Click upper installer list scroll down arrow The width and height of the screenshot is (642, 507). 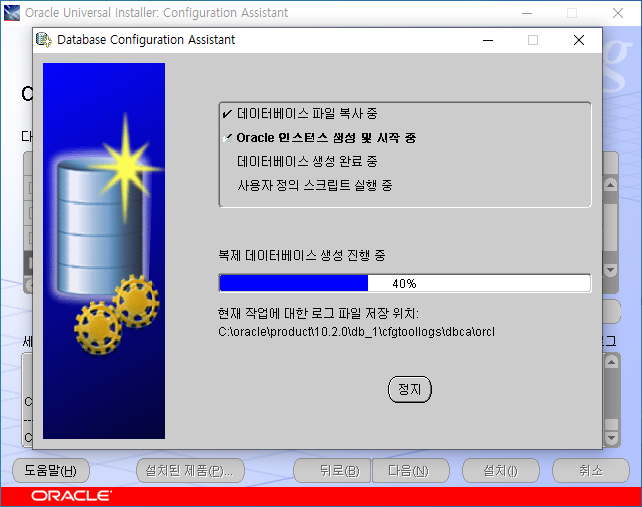[x=610, y=270]
